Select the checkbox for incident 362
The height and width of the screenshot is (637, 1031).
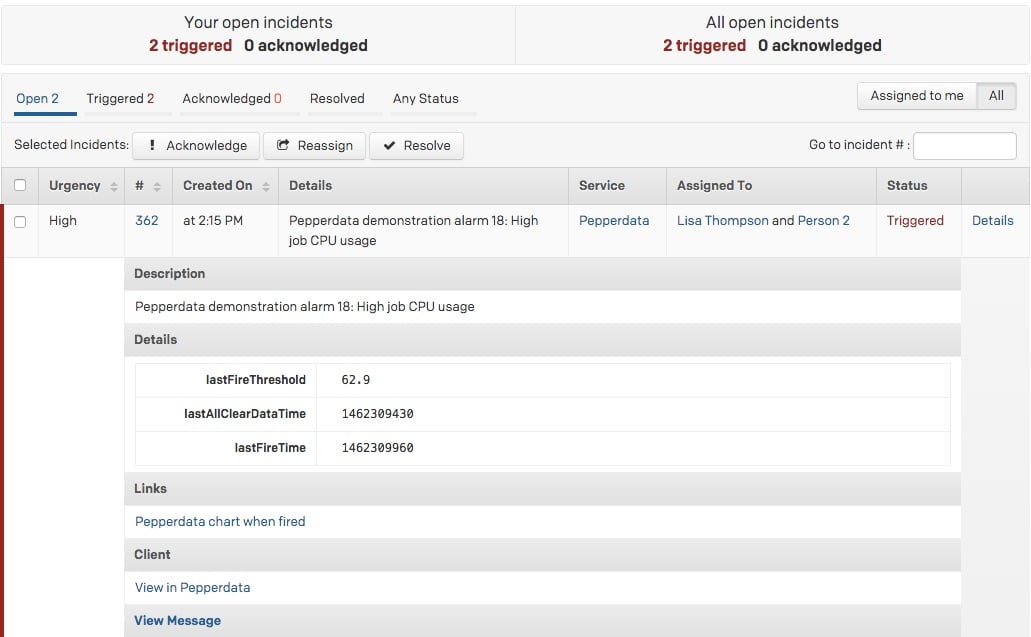point(20,222)
